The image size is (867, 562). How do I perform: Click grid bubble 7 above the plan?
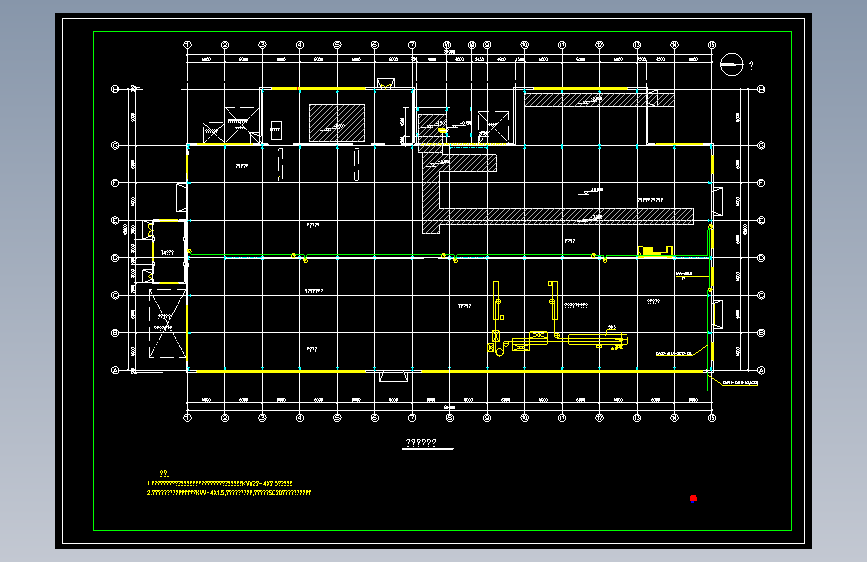[x=412, y=45]
